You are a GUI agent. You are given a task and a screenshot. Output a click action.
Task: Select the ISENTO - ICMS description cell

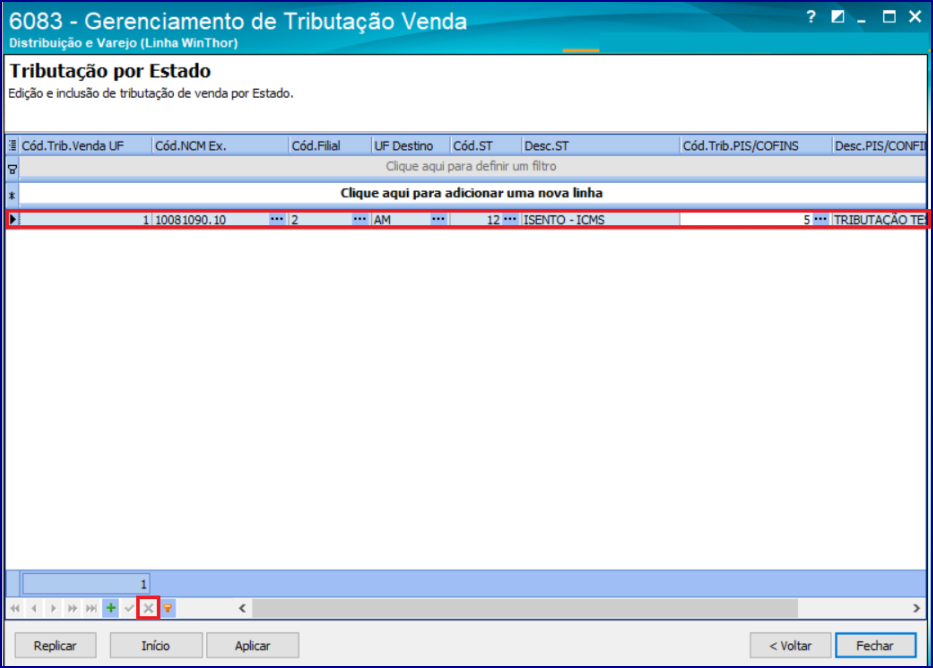[x=600, y=219]
